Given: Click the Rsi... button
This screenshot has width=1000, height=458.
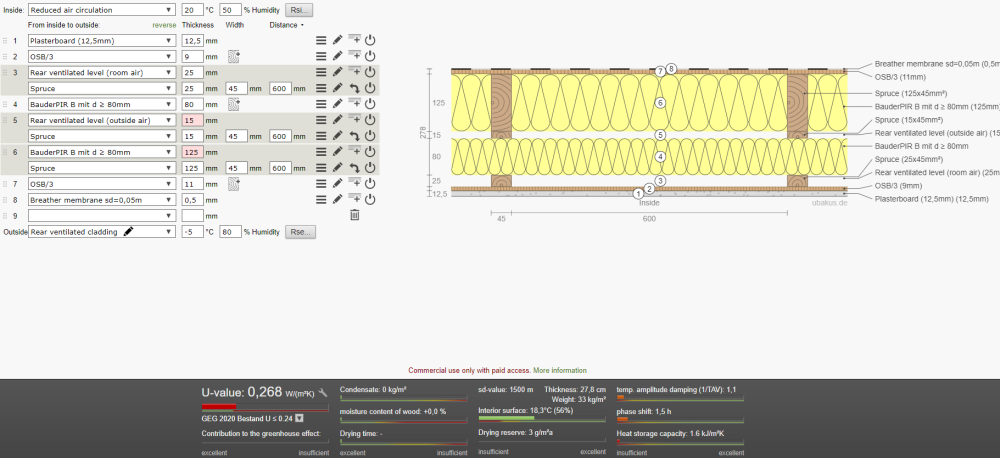Looking at the screenshot, I should tap(298, 10).
